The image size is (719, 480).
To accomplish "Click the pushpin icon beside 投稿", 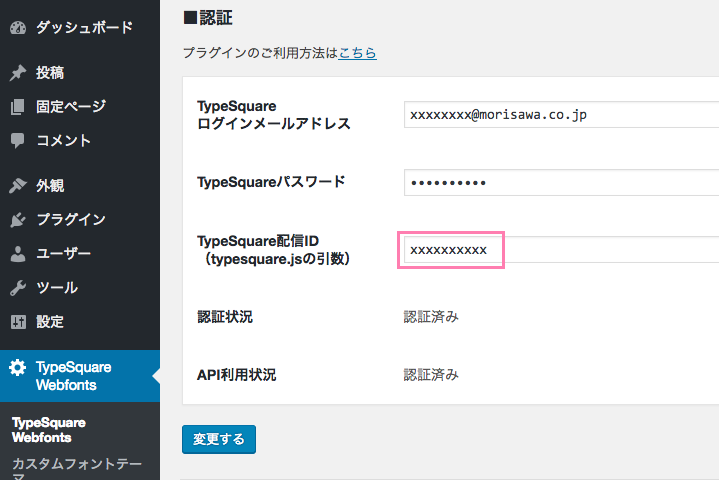I will 18,73.
